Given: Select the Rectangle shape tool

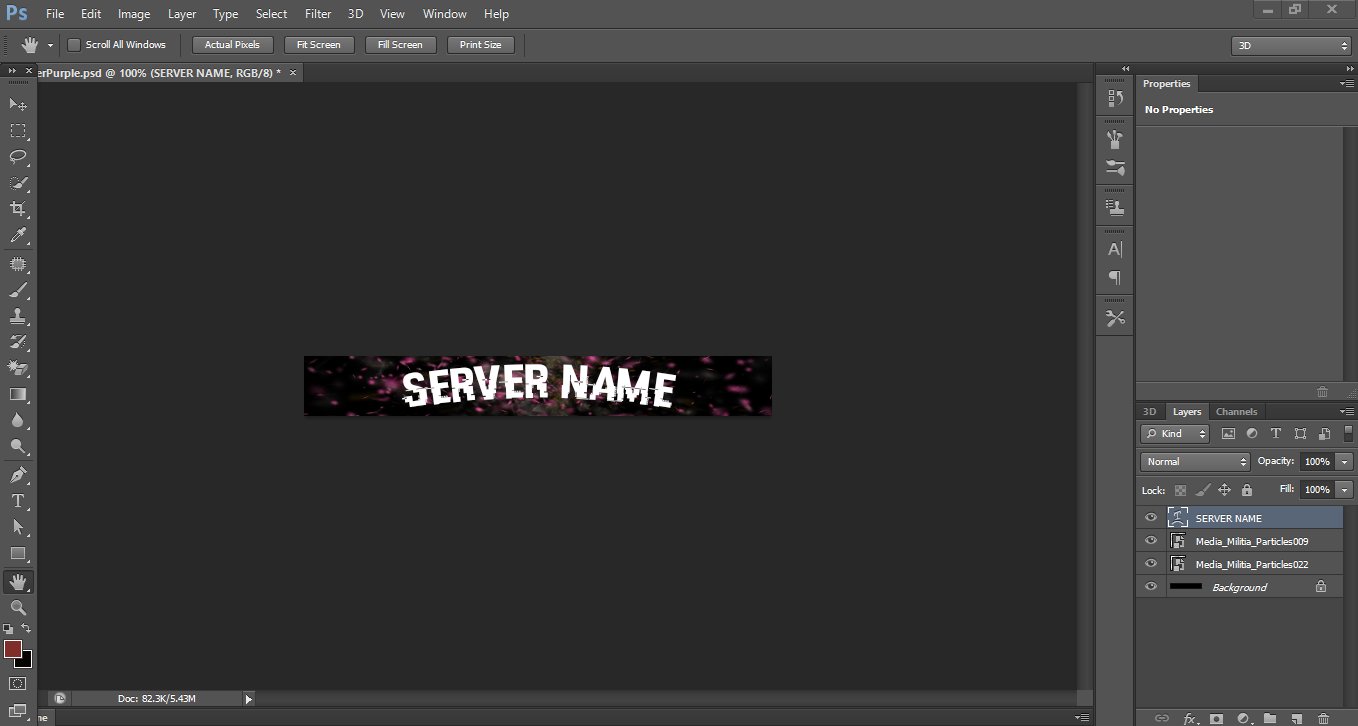Looking at the screenshot, I should tap(18, 553).
